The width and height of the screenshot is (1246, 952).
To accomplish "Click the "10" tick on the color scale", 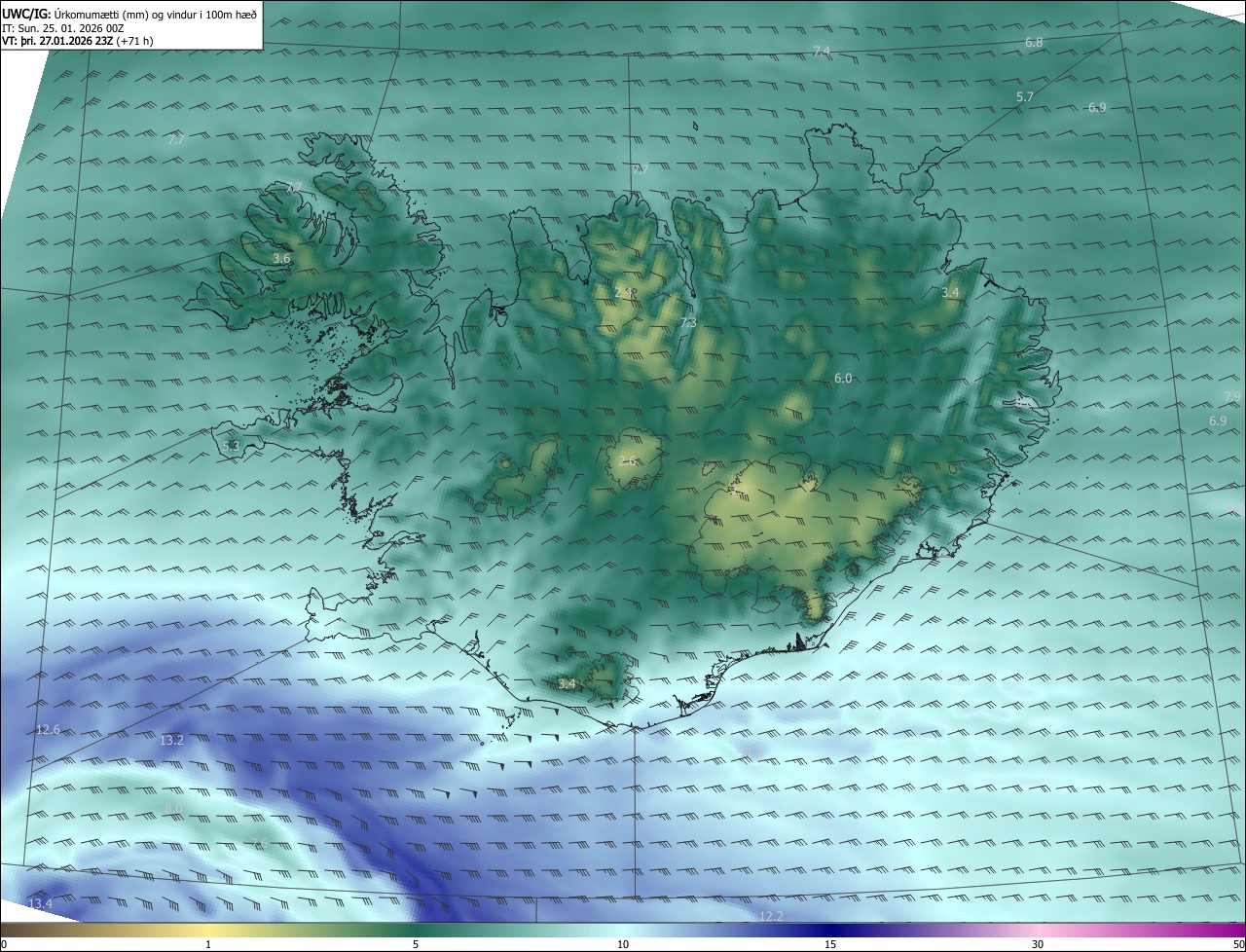I will click(623, 944).
